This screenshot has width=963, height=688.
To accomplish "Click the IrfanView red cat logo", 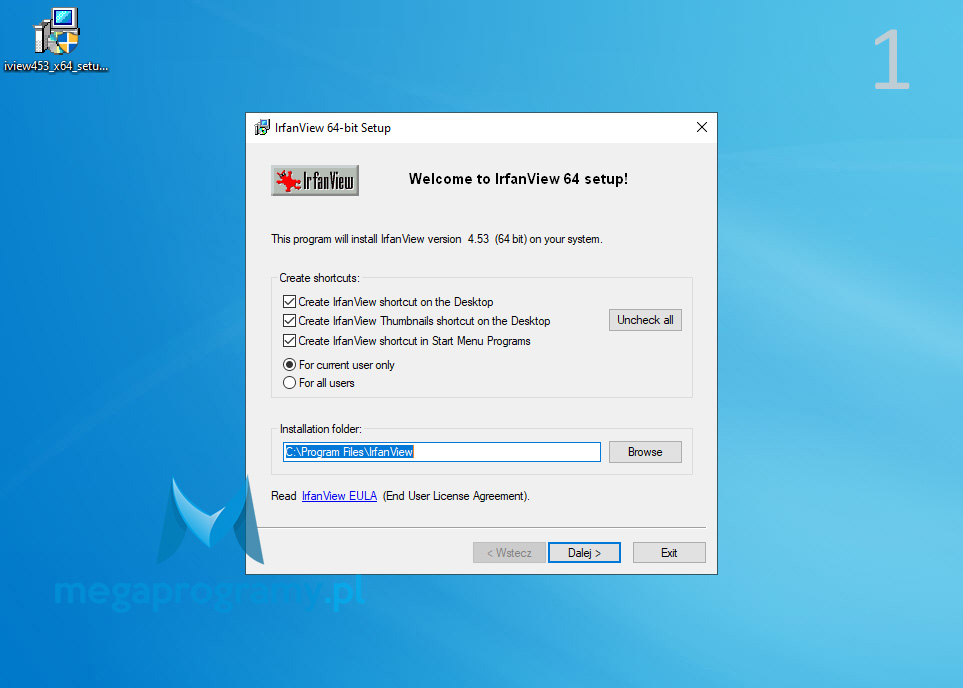I will [315, 181].
